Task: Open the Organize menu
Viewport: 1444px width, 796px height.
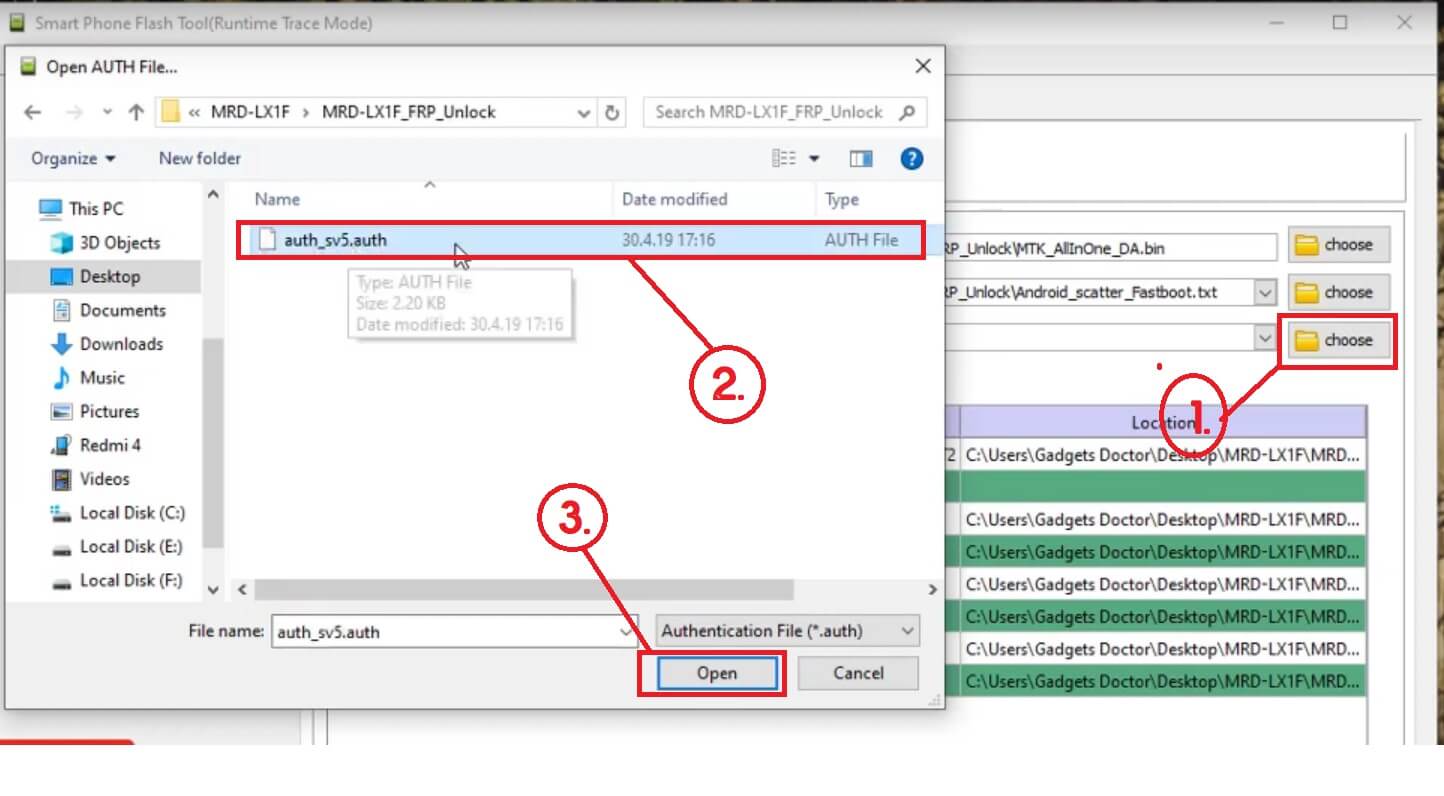Action: coord(72,158)
